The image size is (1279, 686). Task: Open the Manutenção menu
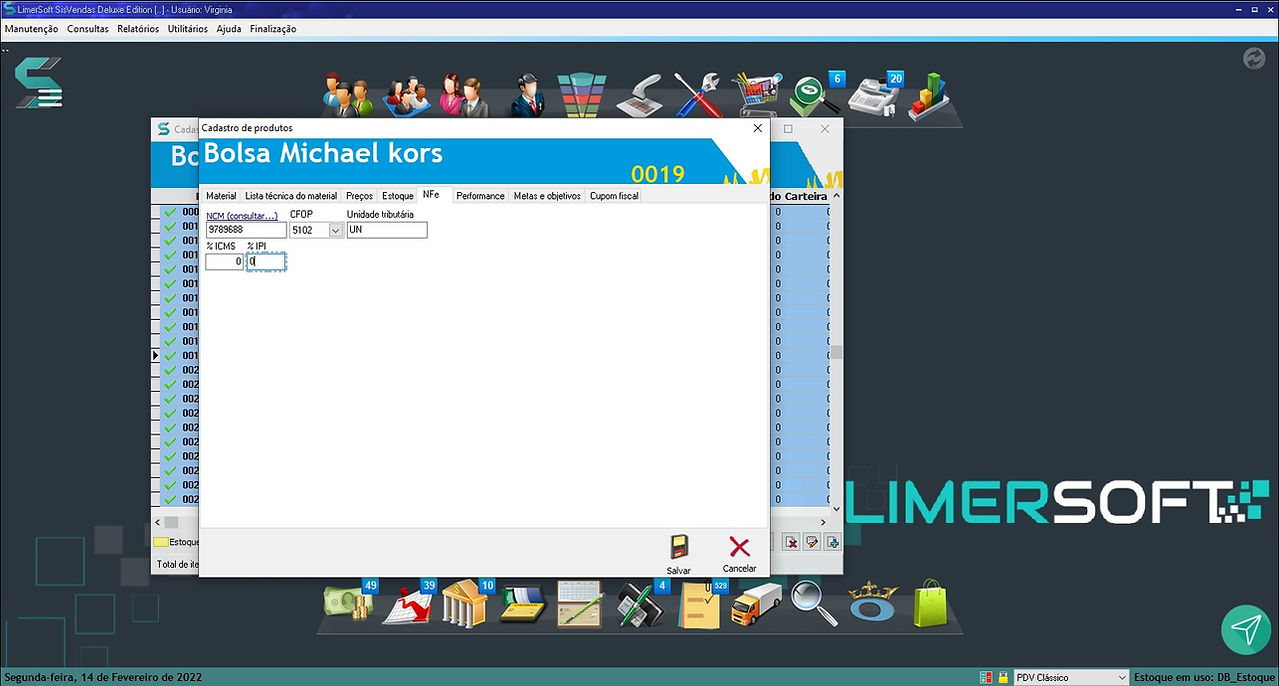[32, 29]
